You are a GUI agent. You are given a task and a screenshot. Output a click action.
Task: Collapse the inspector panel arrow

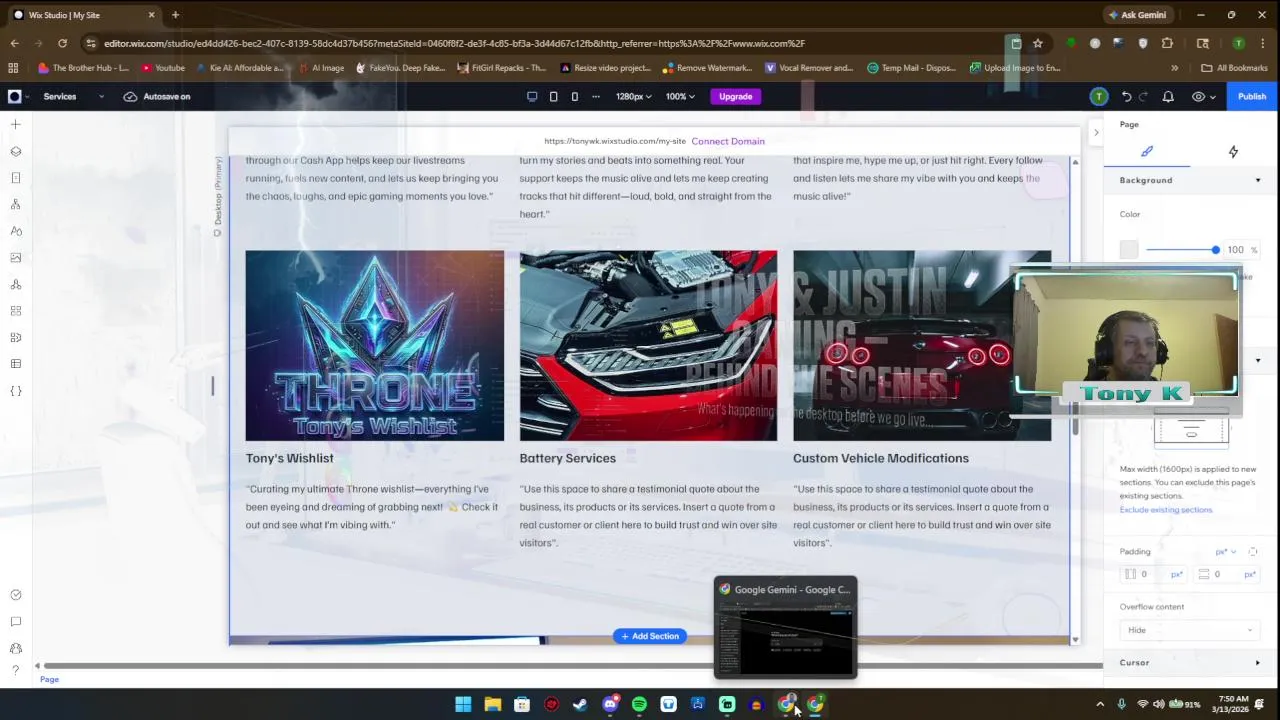pos(1096,132)
